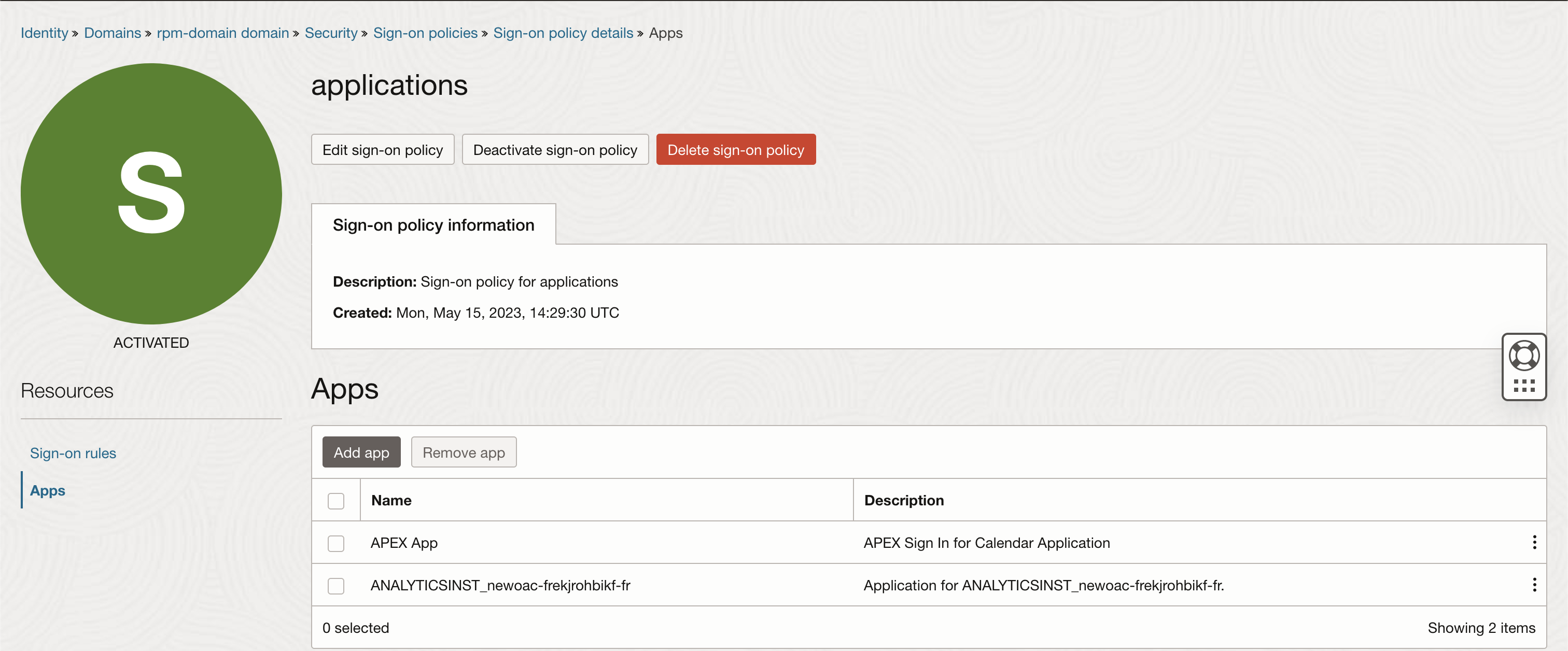Click the Add app button
The height and width of the screenshot is (651, 1568).
(x=361, y=452)
